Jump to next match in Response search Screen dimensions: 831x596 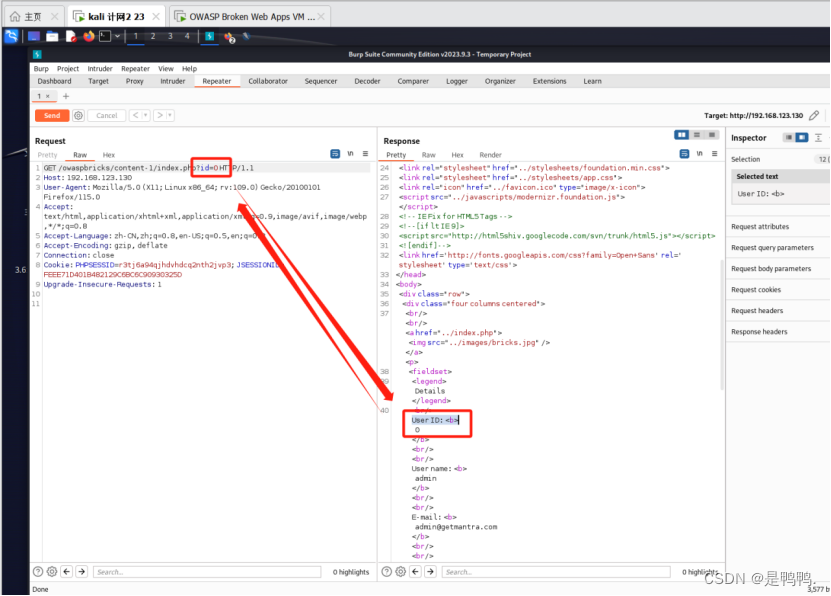(430, 572)
